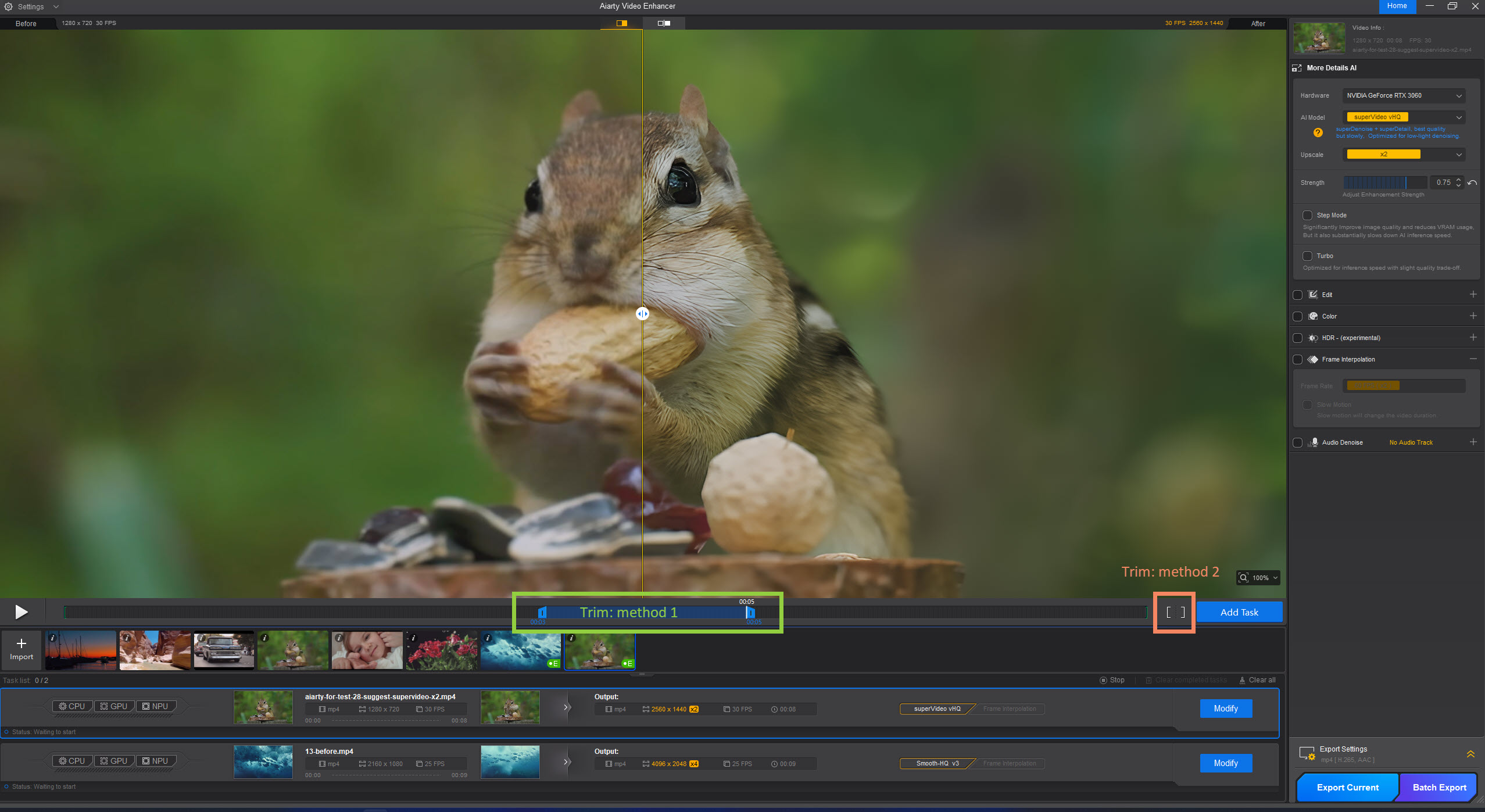Reset strength with the undo arrow
The image size is (1485, 812).
(1472, 183)
